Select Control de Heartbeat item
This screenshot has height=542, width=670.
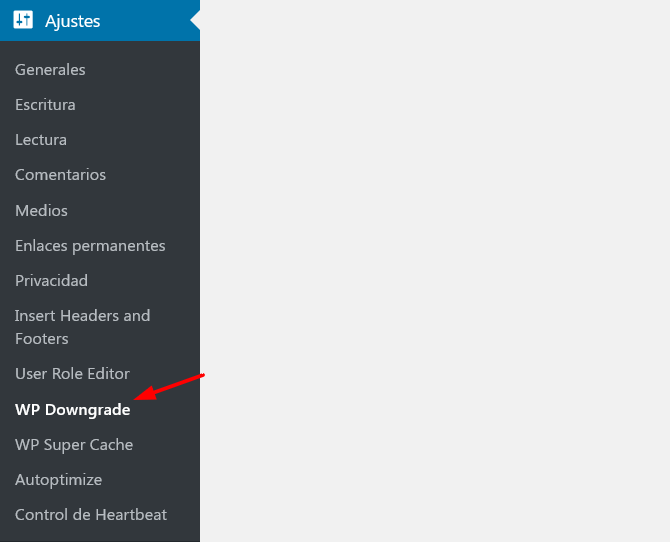pos(91,515)
